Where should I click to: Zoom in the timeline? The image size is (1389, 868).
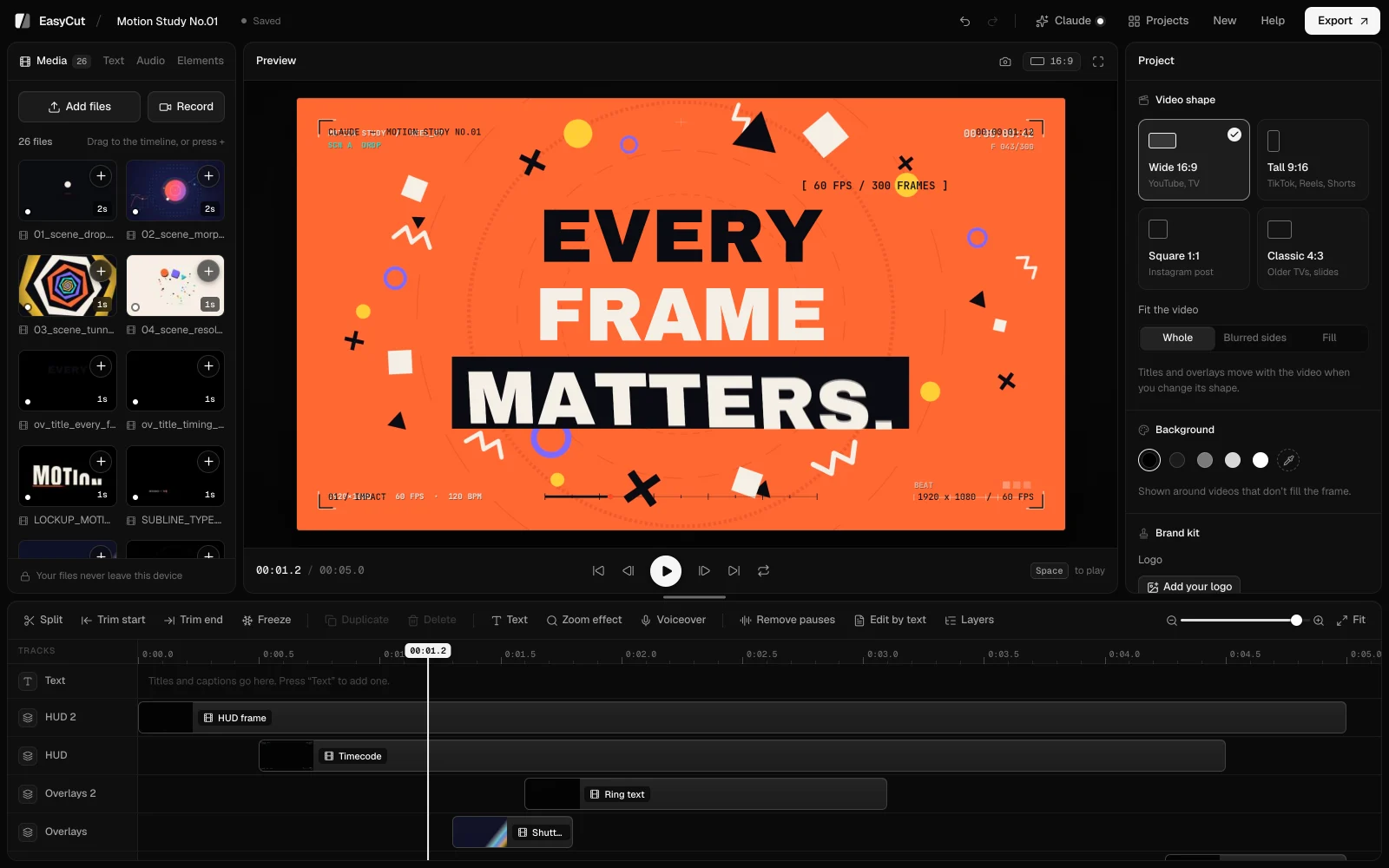(1319, 621)
